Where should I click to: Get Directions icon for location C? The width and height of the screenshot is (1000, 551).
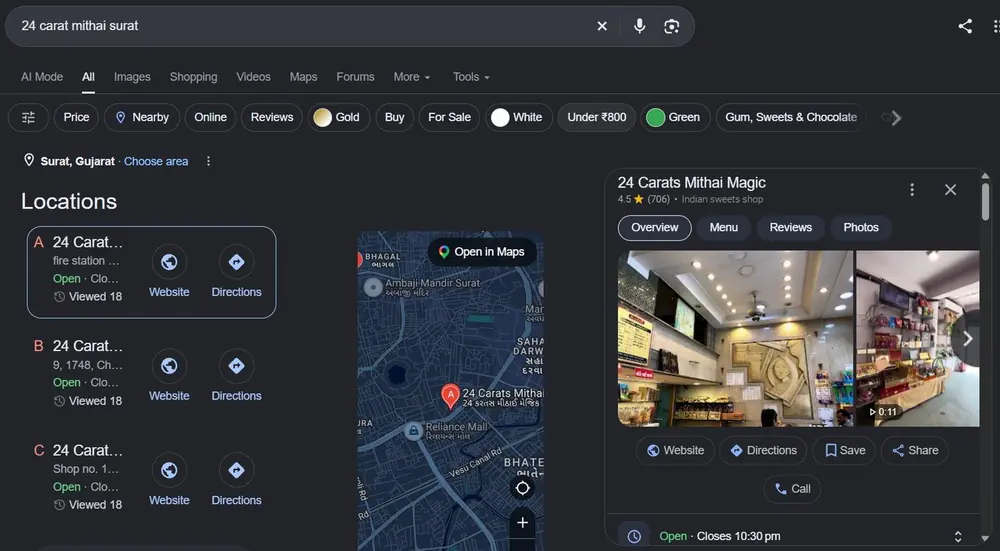(237, 470)
